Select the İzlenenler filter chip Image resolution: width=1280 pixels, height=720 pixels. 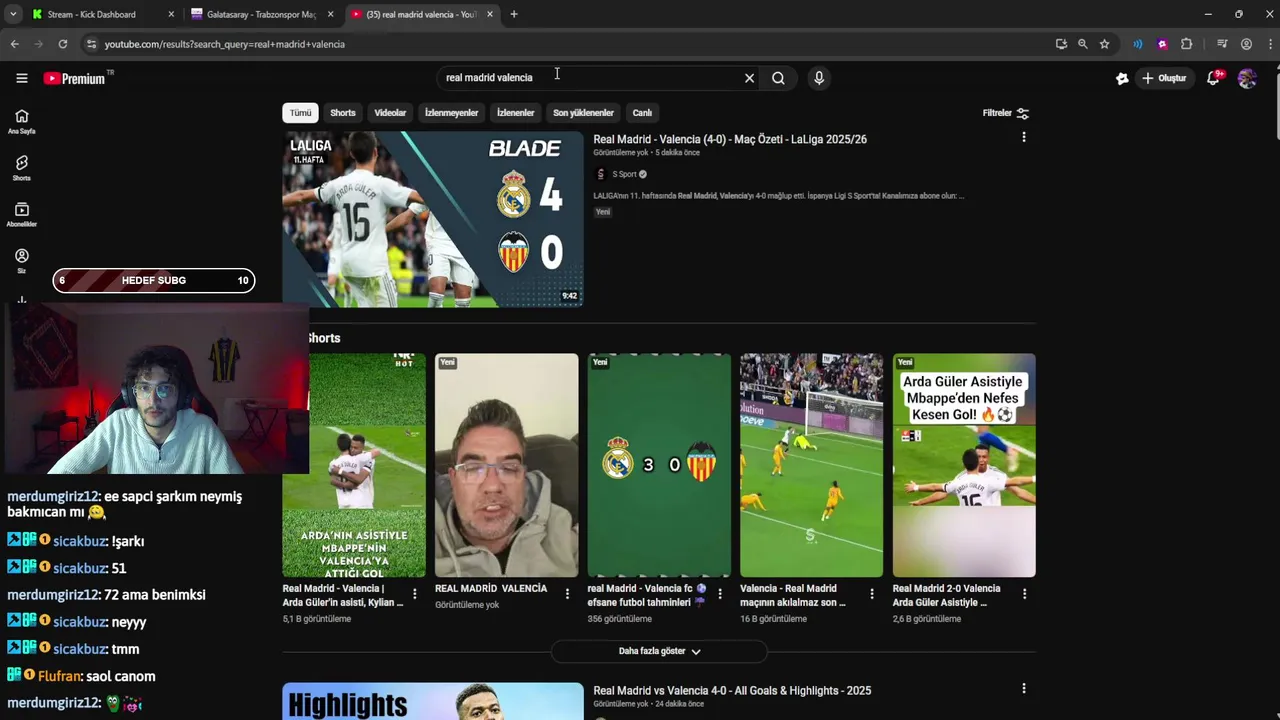[x=515, y=113]
